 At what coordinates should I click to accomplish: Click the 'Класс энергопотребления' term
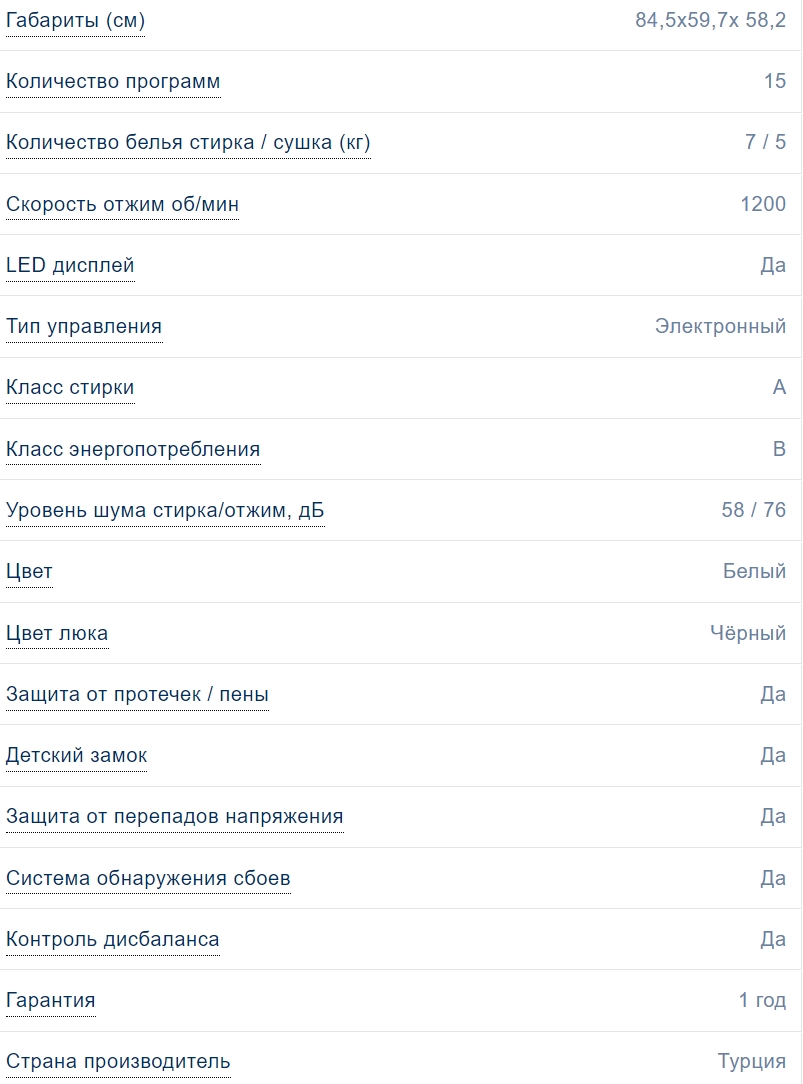click(x=133, y=449)
